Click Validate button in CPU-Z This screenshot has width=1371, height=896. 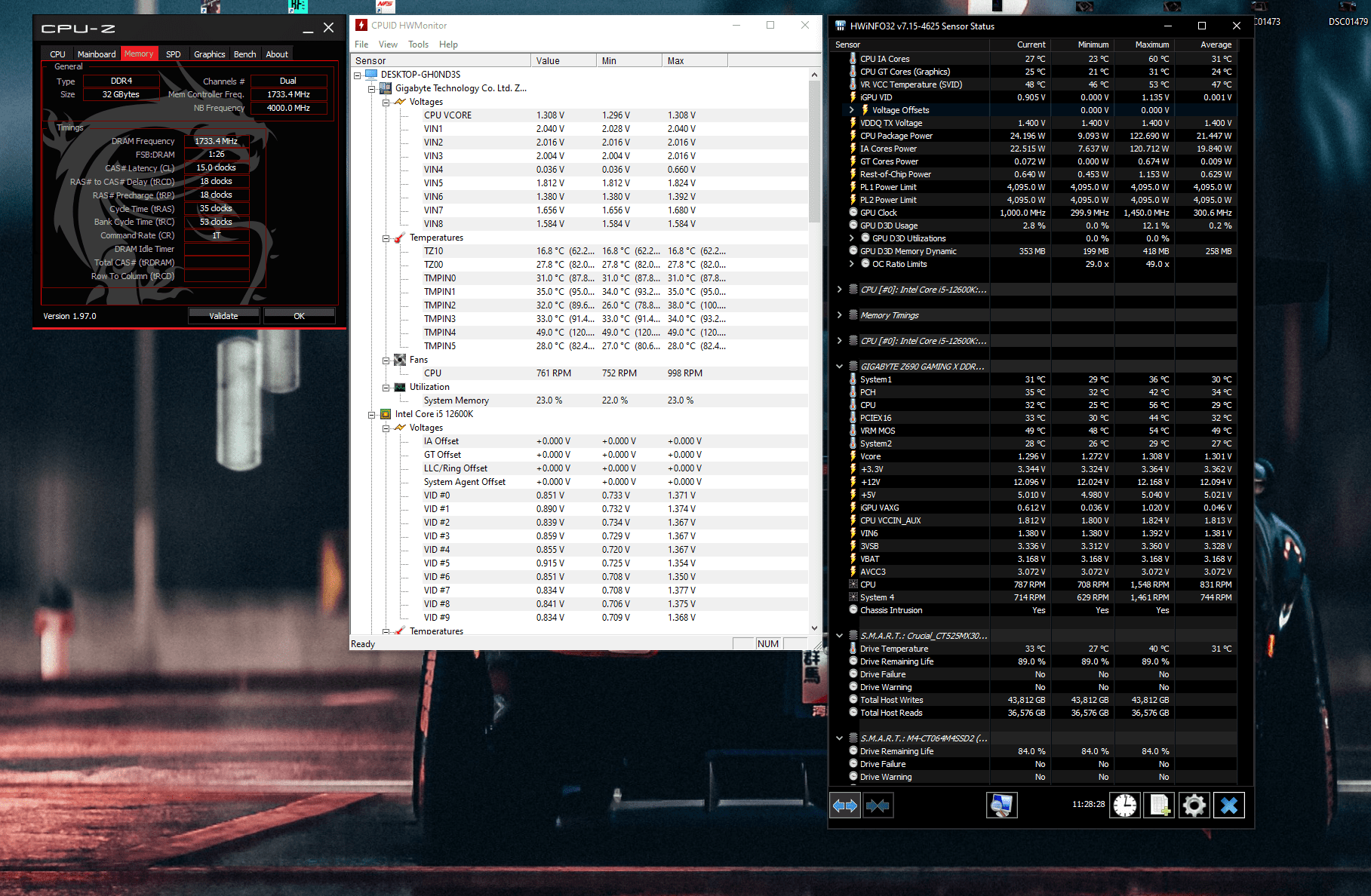point(223,316)
